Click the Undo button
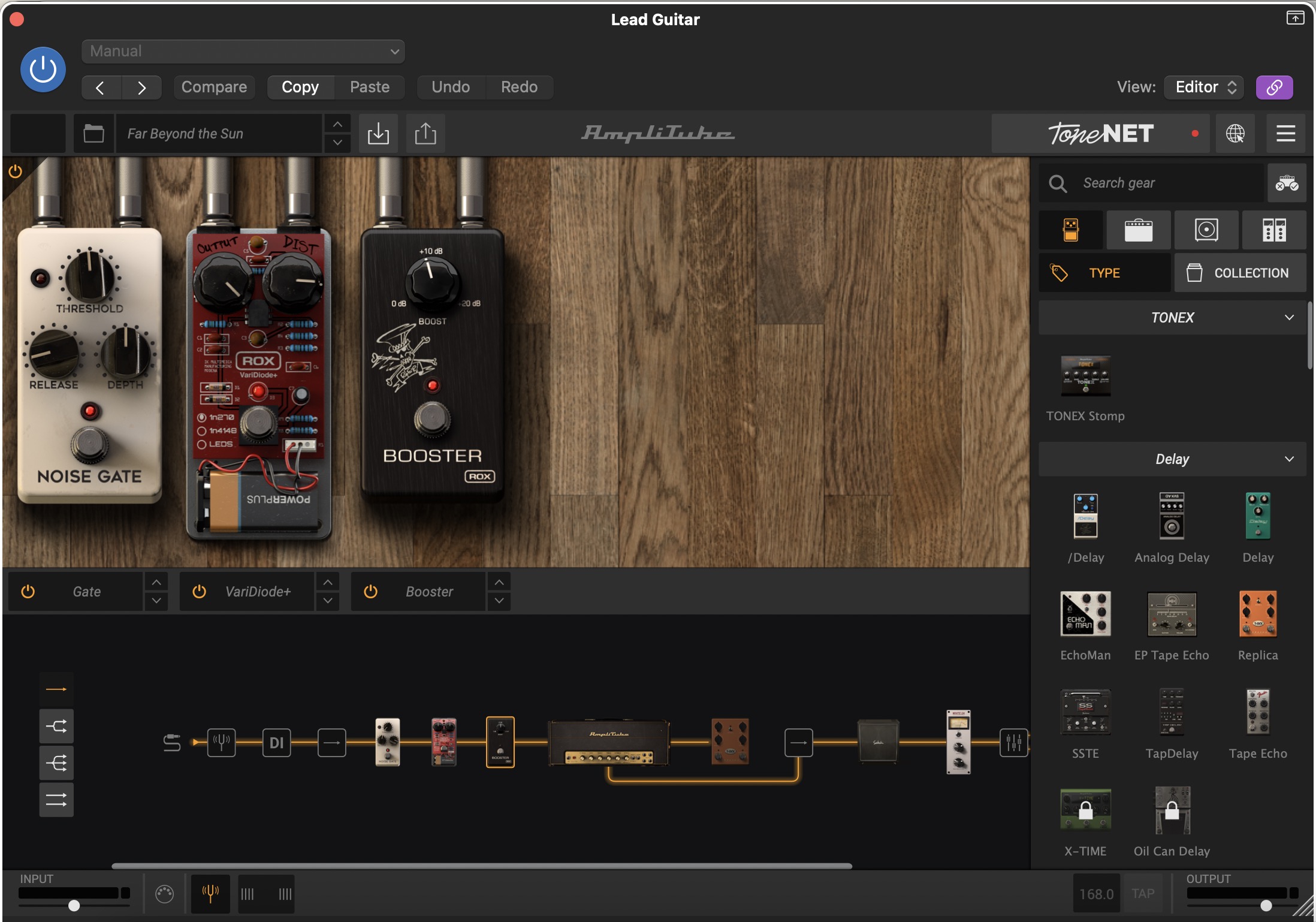Screen dimensions: 1316x922 [x=451, y=87]
